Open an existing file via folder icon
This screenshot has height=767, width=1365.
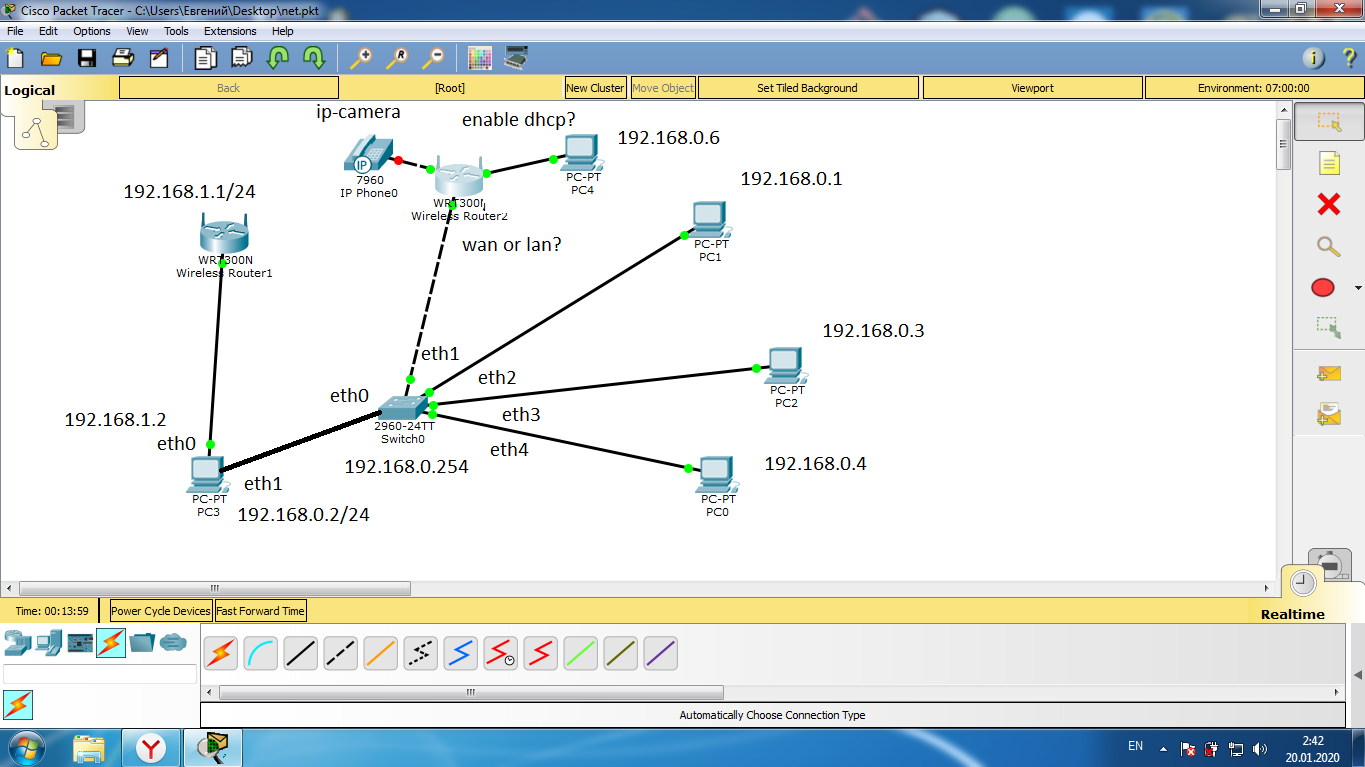tap(50, 58)
